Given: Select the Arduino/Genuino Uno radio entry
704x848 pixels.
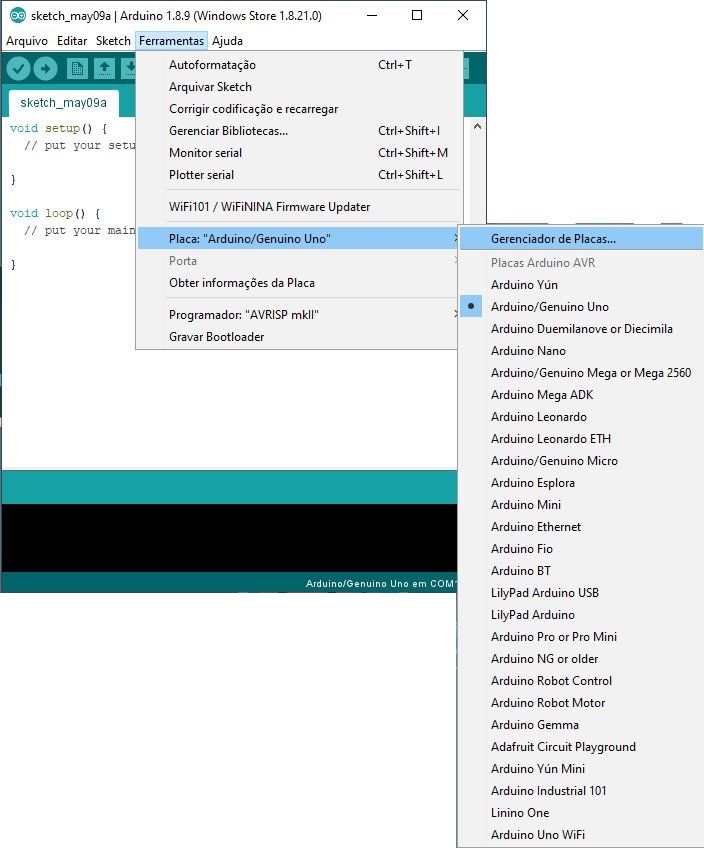Looking at the screenshot, I should 581,307.
